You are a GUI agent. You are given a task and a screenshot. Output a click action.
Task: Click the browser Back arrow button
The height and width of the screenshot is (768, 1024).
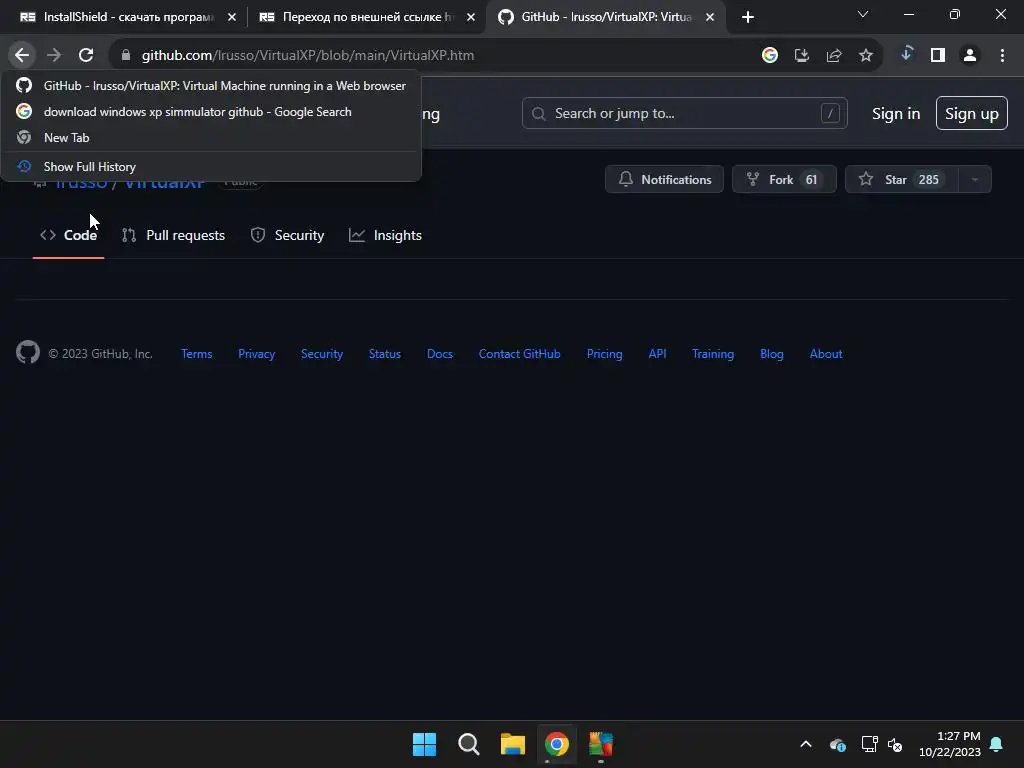pos(22,56)
